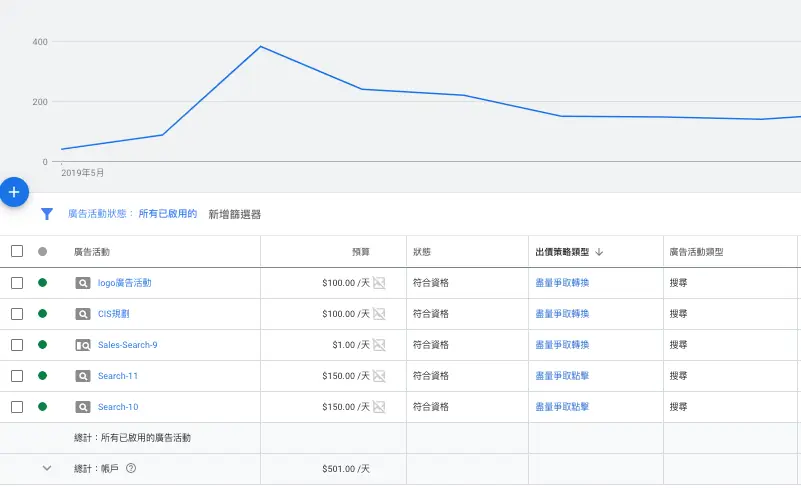Click $100.00/天 budget of CIS規劃
Viewport: 801px width, 488px height.
(346, 314)
